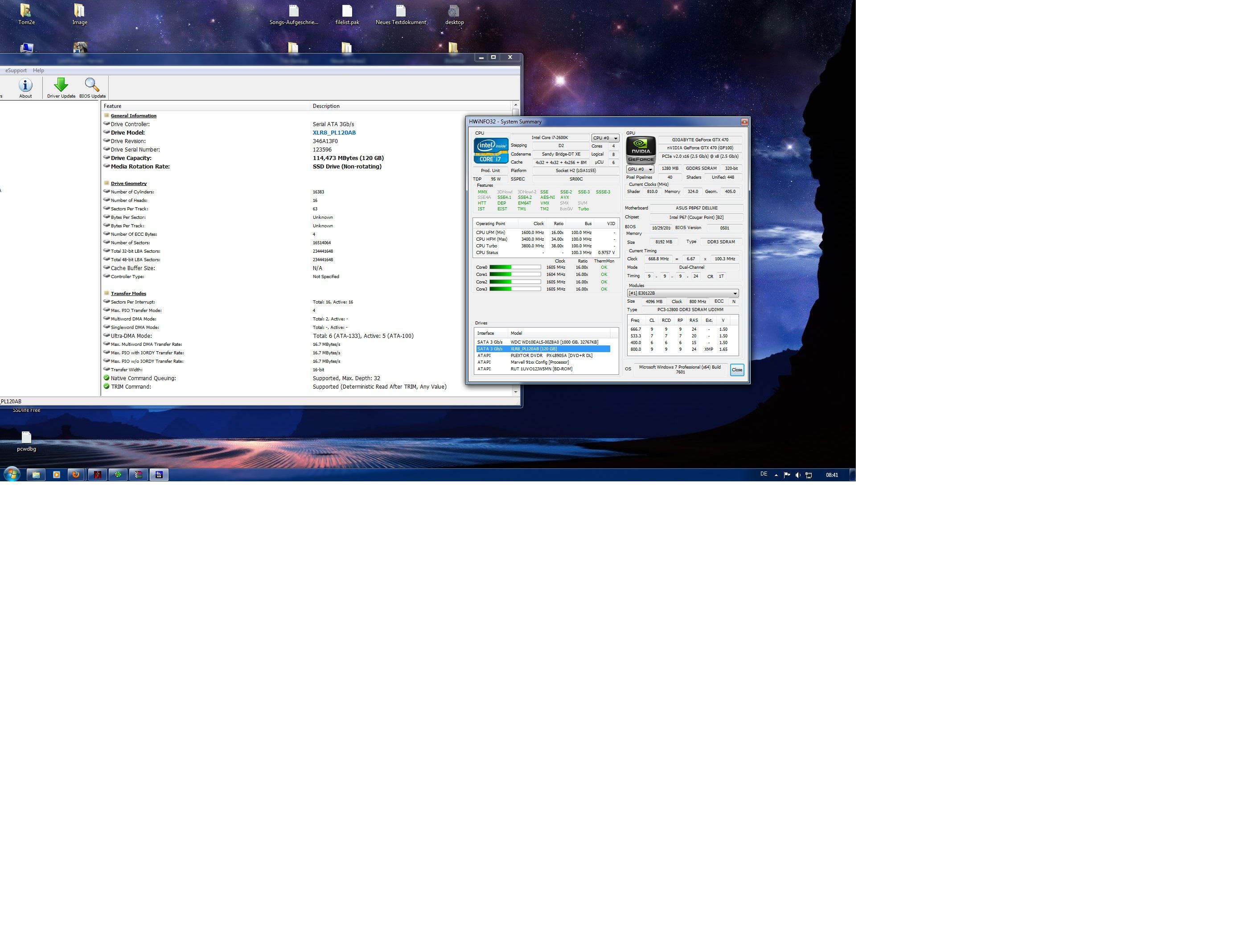Click the Intel Core i7 logo

pyautogui.click(x=491, y=151)
